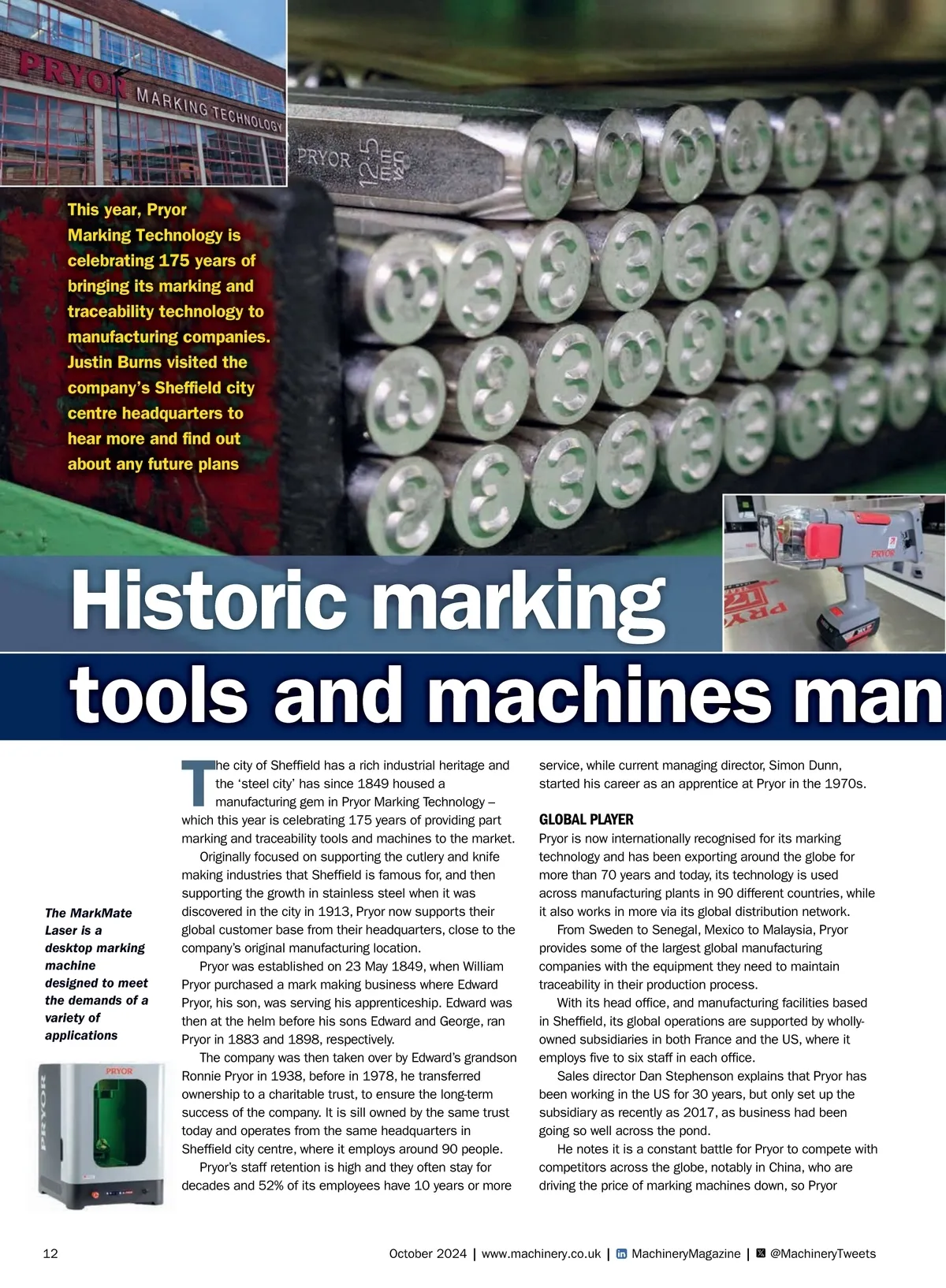
Task: Click the 'October 2024' issue date
Action: [427, 1254]
